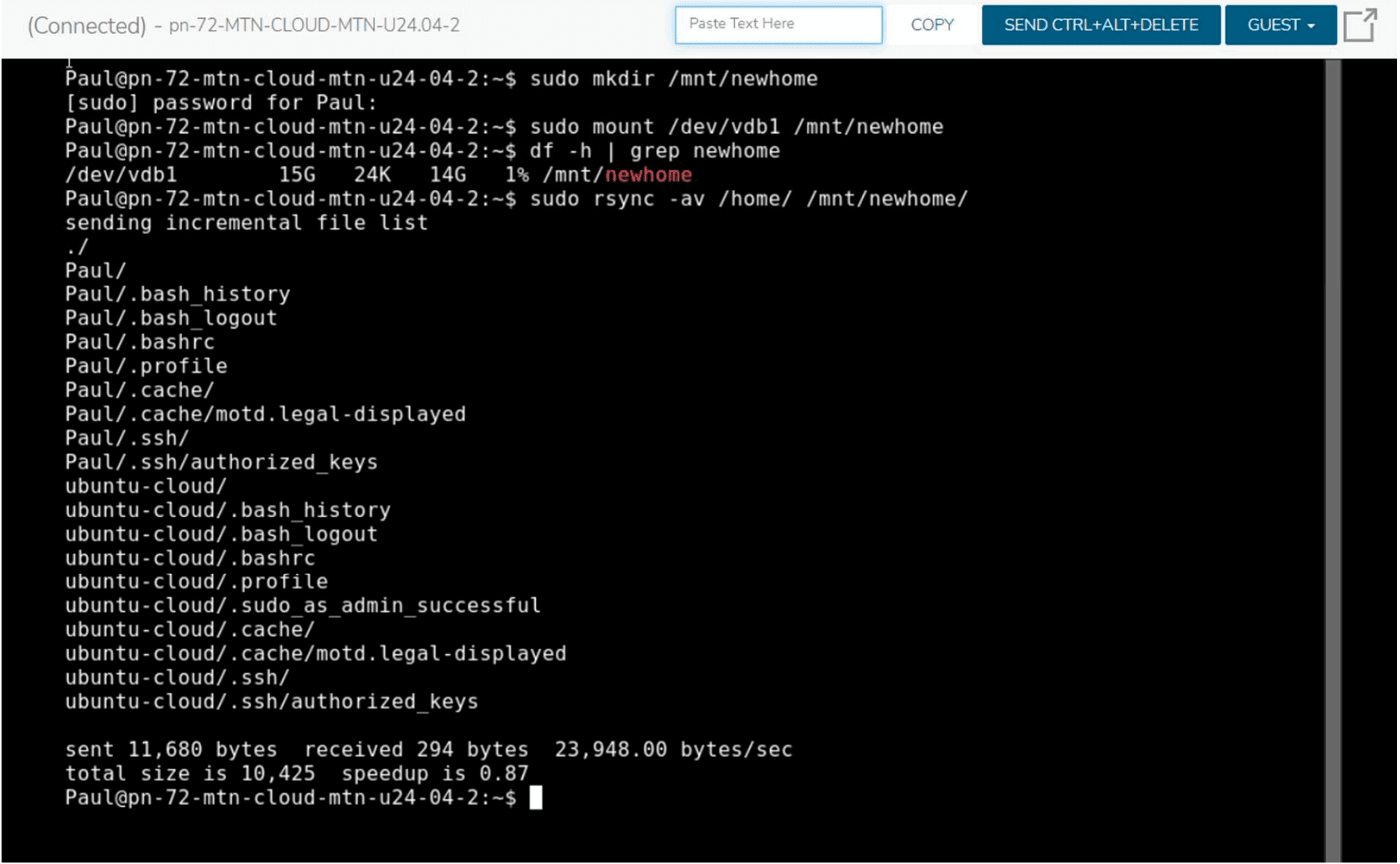Click 'ubuntu-cloud/.profile' line
Screen dimensions: 1400x864
[x=196, y=581]
